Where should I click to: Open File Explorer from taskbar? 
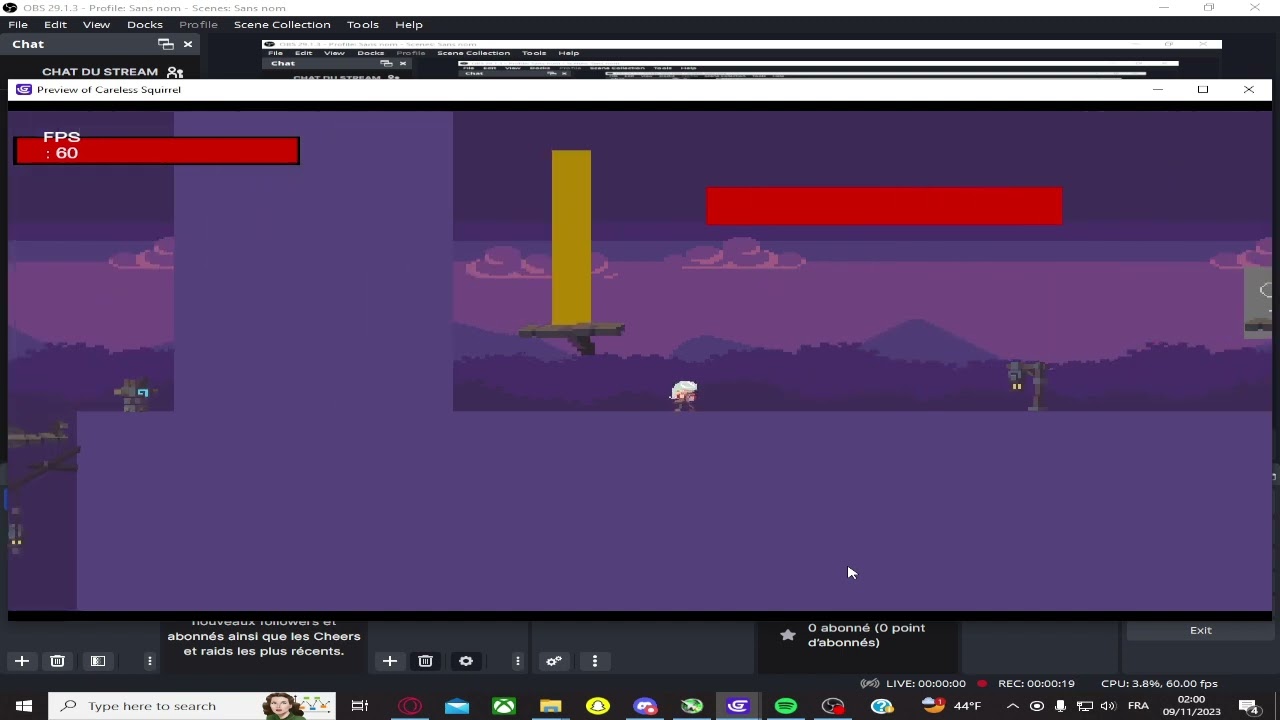[x=551, y=706]
